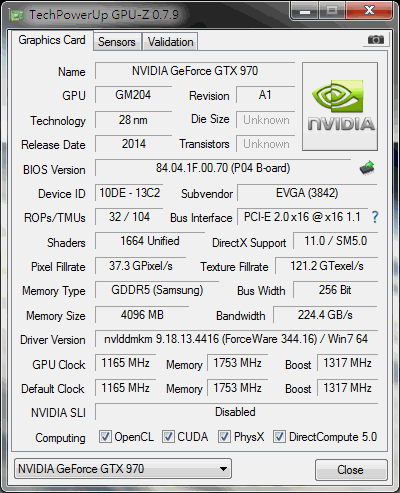The height and width of the screenshot is (493, 400).
Task: Click the Name field NVIDIA GeForce GTX 970
Action: pos(195,71)
